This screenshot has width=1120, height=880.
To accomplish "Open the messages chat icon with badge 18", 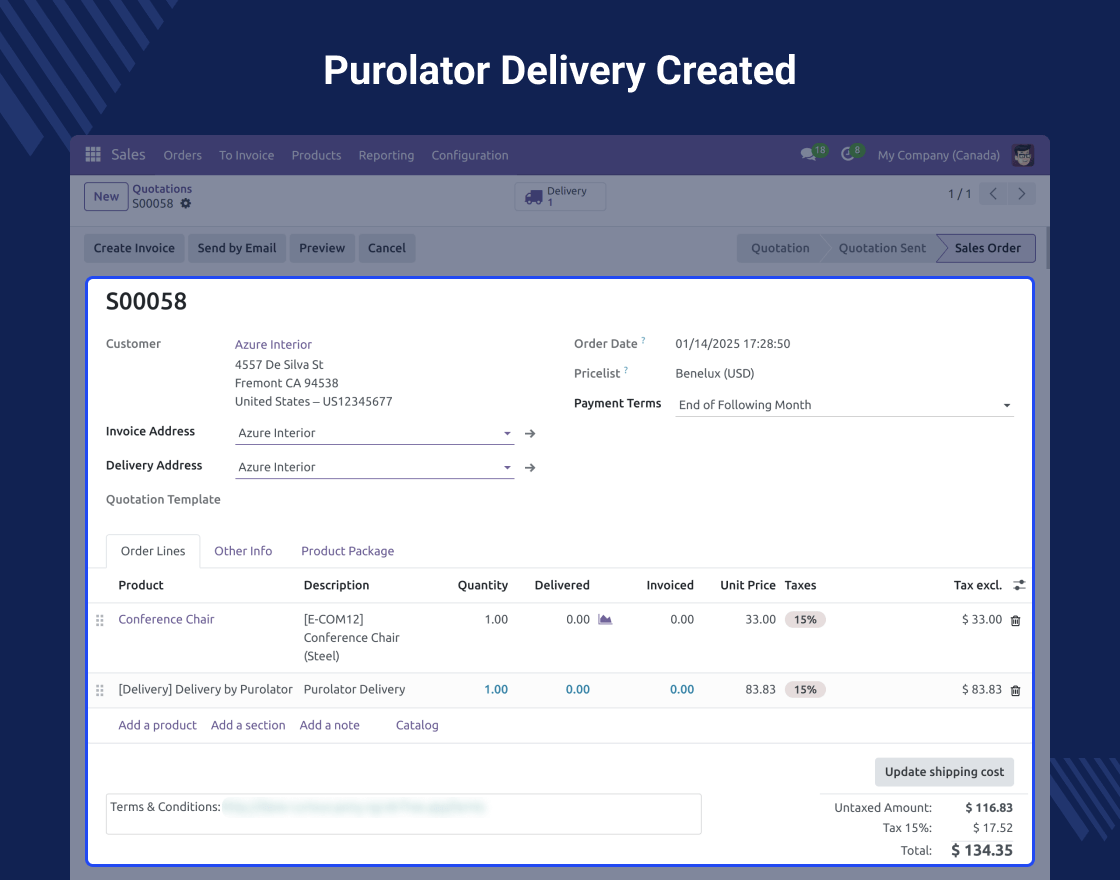I will 809,154.
